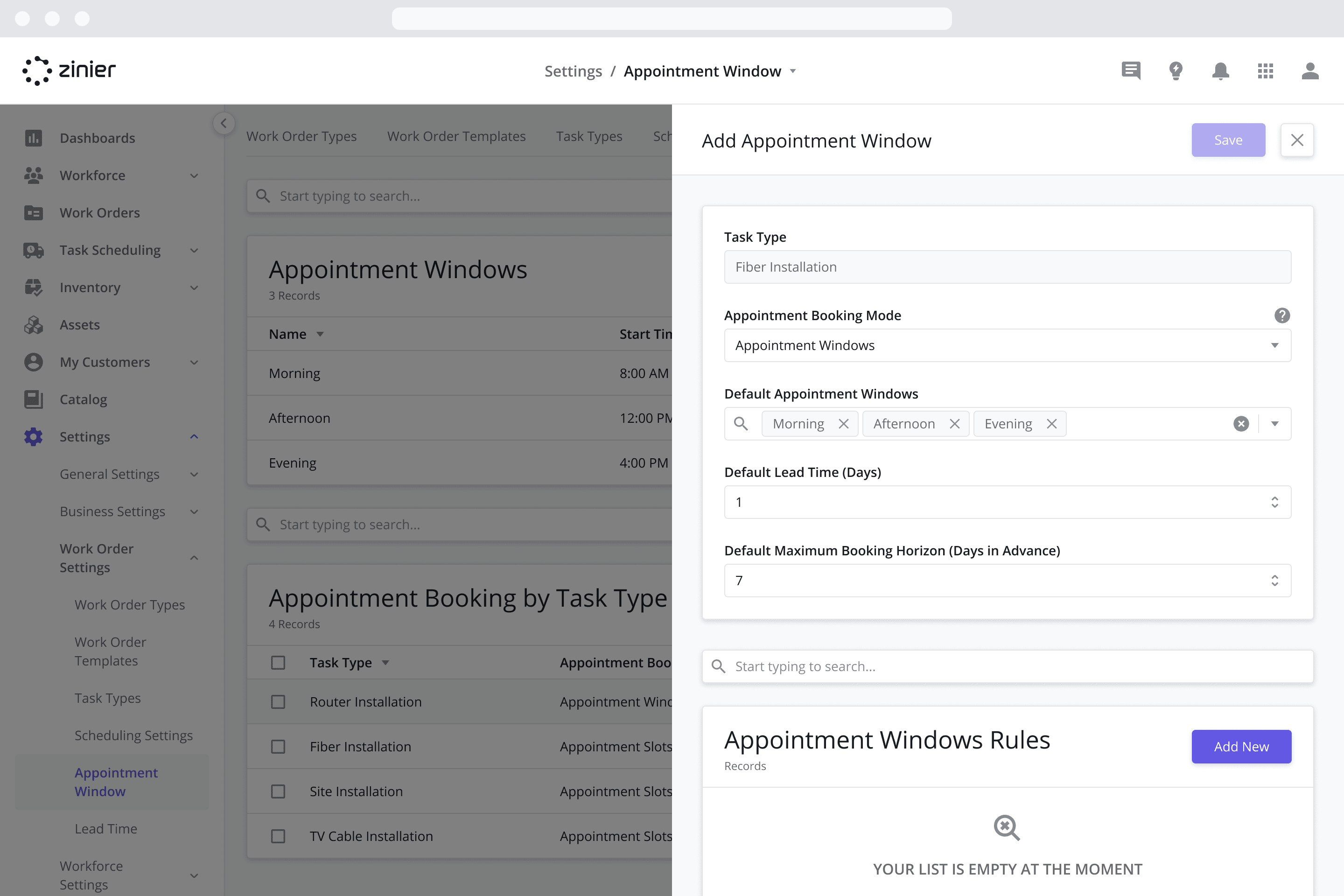Image resolution: width=1344 pixels, height=896 pixels.
Task: Expand the Inventory menu chevron
Action: click(x=194, y=287)
